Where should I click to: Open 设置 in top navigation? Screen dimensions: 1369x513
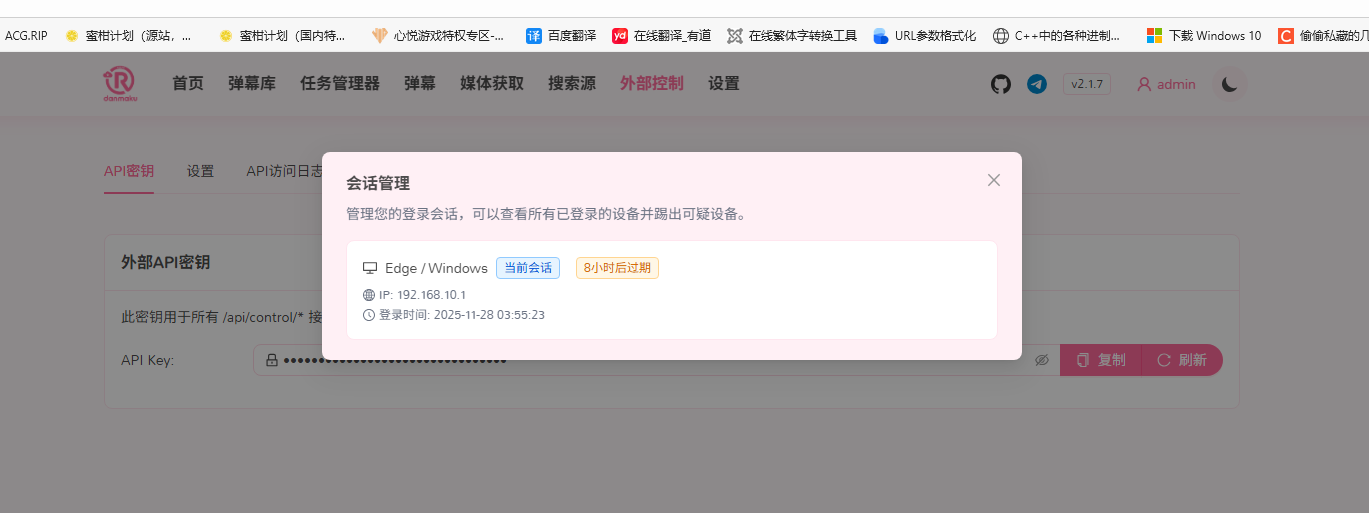[724, 84]
